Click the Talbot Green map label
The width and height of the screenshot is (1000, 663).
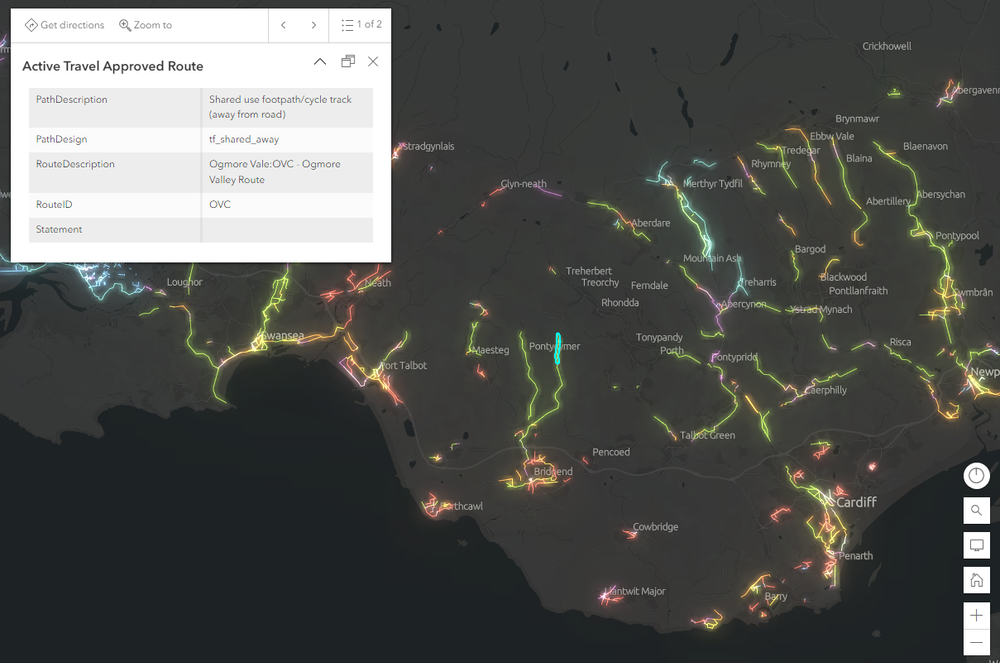pyautogui.click(x=707, y=435)
